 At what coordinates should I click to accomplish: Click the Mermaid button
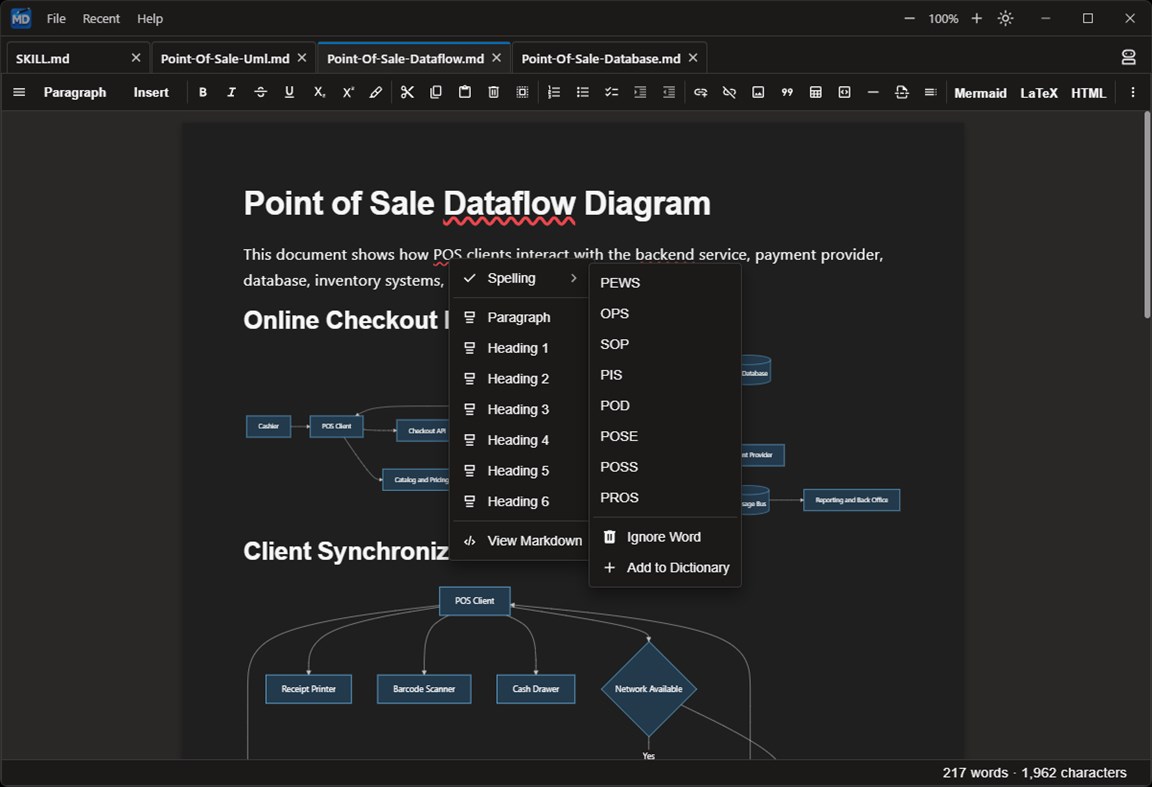[980, 93]
